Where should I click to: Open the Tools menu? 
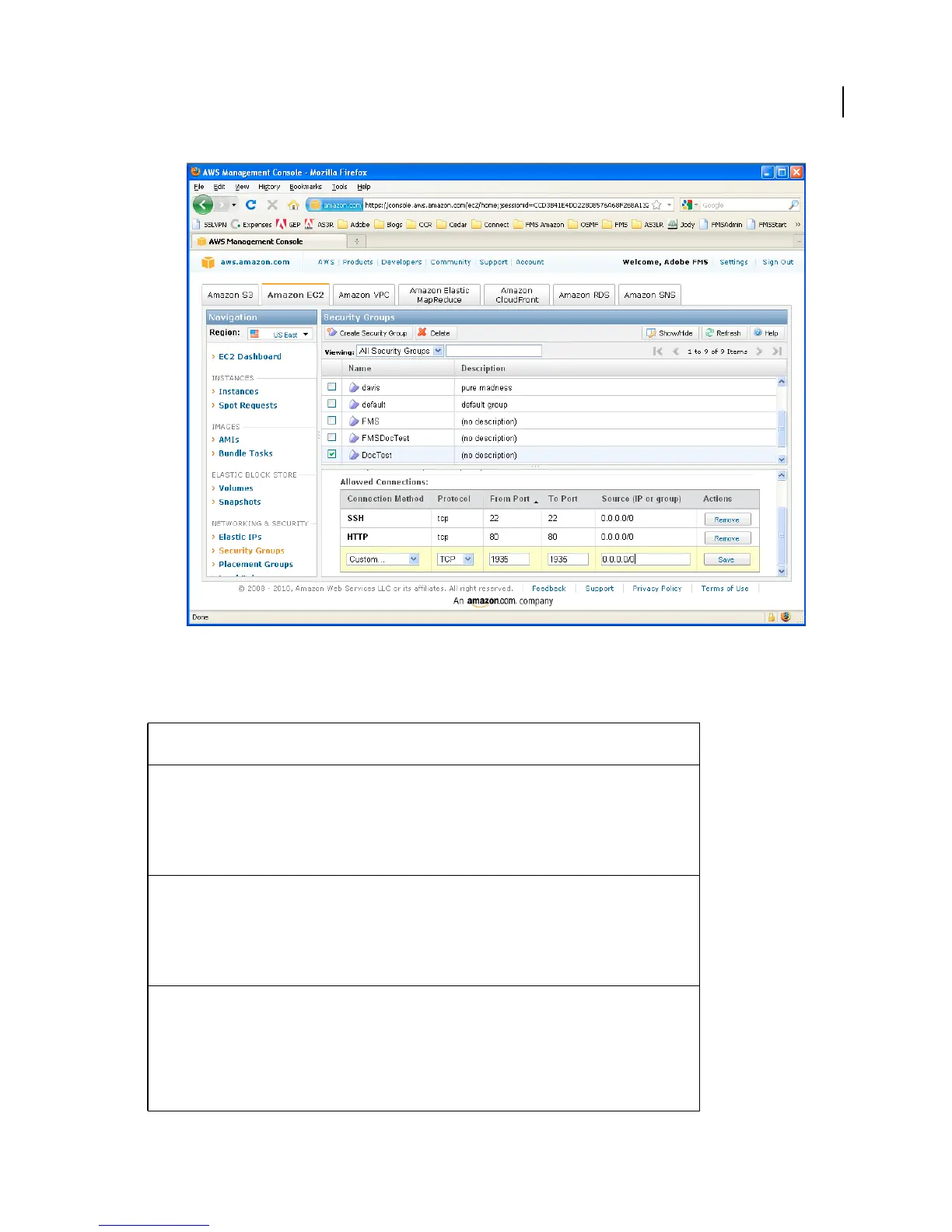pyautogui.click(x=340, y=187)
